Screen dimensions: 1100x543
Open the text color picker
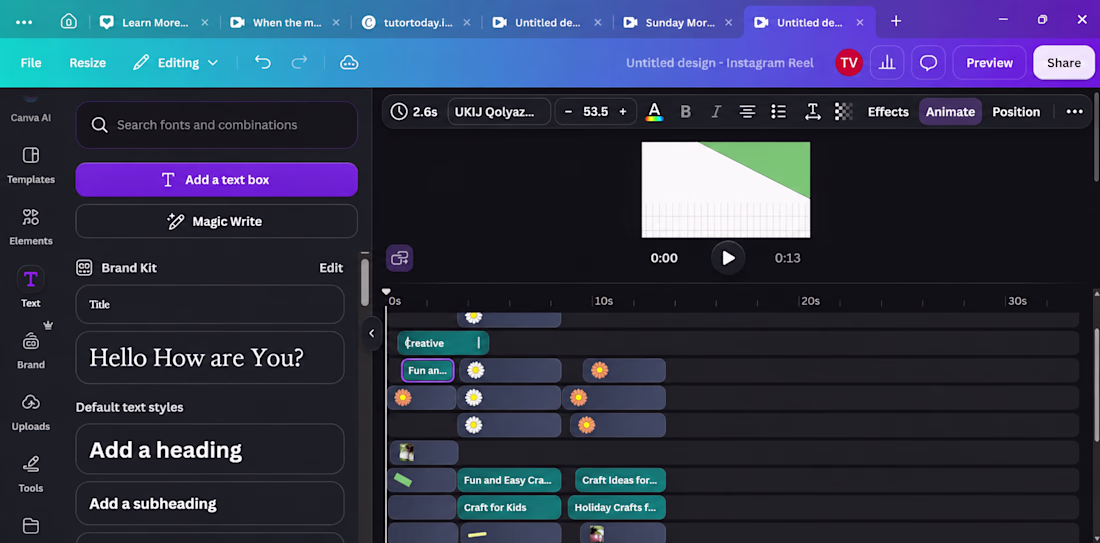point(654,112)
